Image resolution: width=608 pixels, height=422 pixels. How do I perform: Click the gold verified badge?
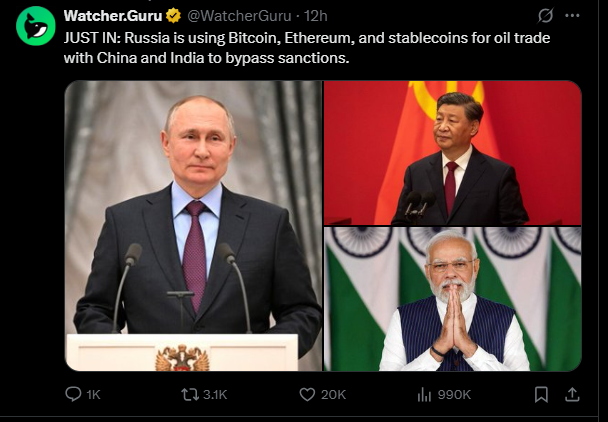click(x=172, y=16)
